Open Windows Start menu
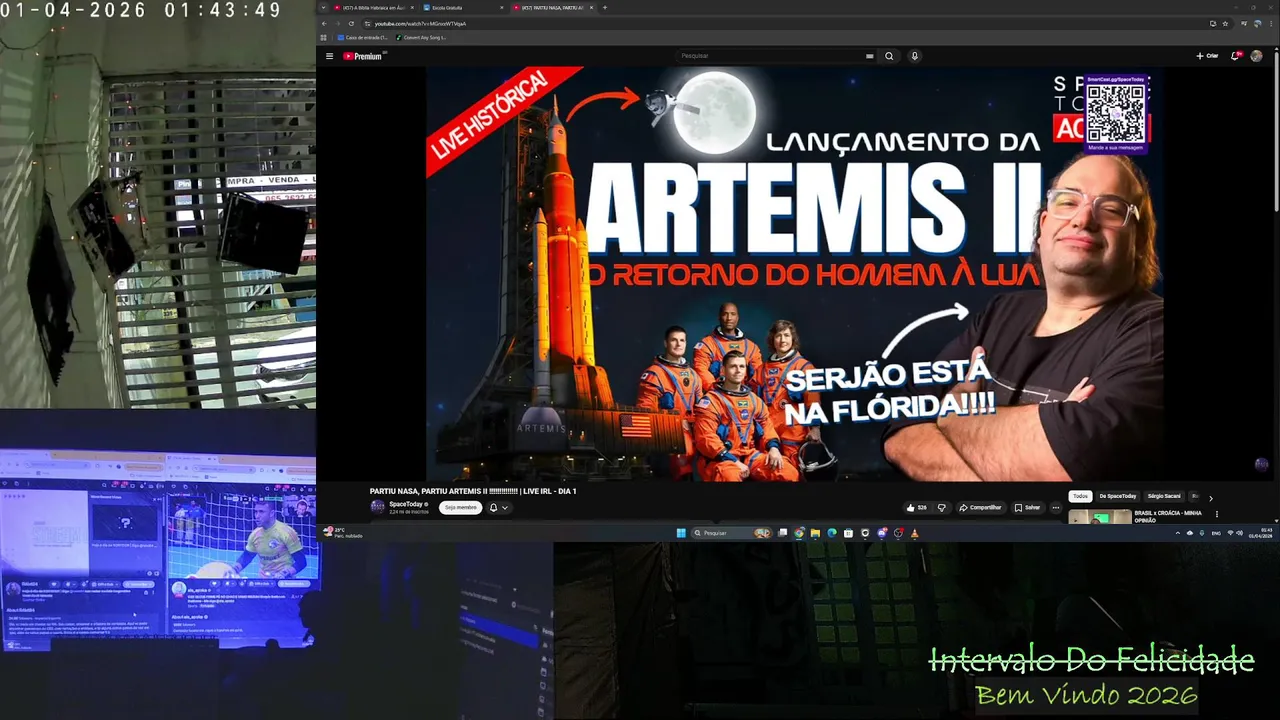 click(x=681, y=533)
